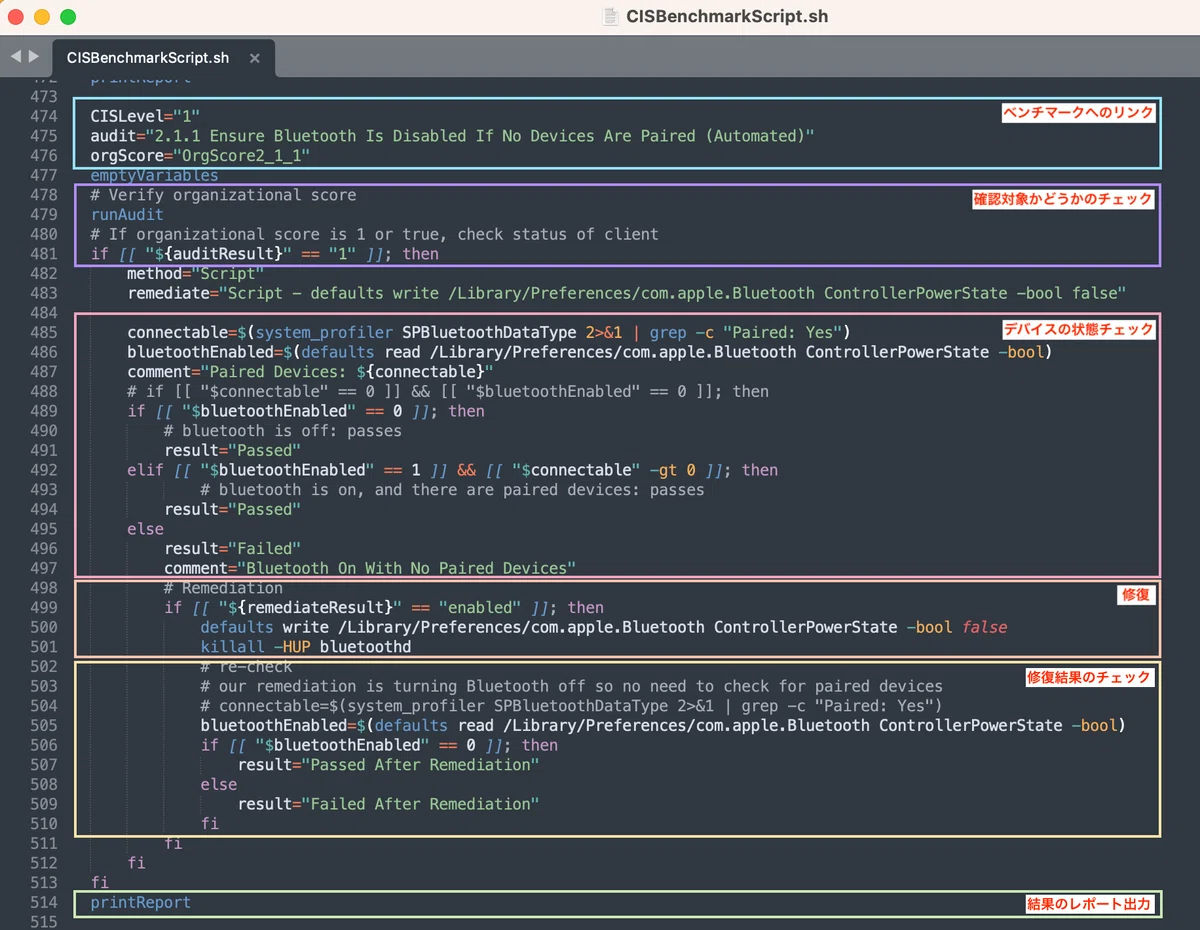Click the printReport line on 514
The image size is (1200, 930).
tap(140, 902)
